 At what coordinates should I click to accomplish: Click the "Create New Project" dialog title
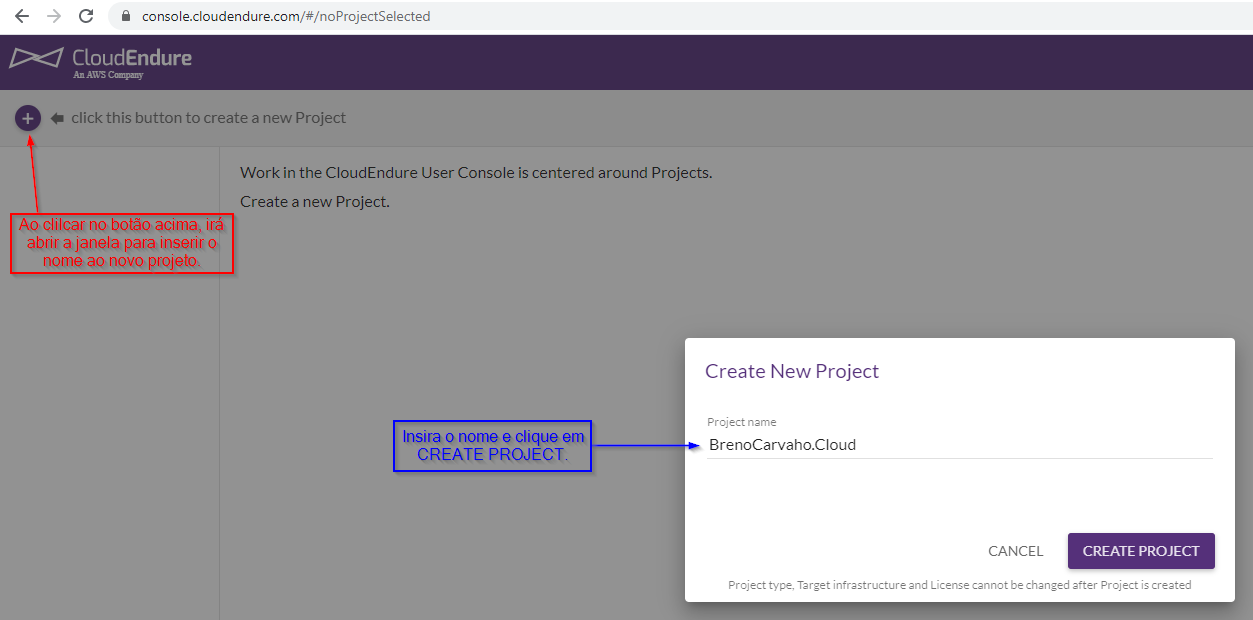791,371
